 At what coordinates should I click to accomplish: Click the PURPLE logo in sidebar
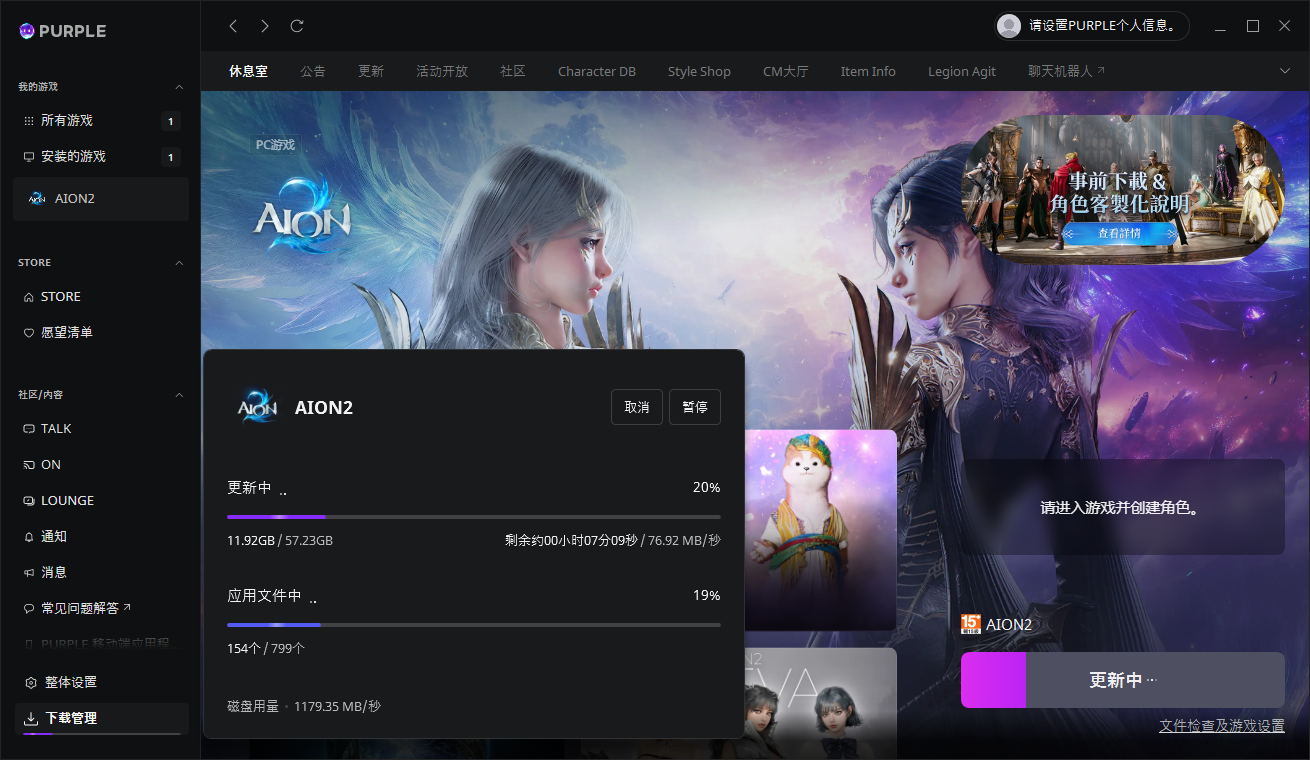click(x=62, y=31)
